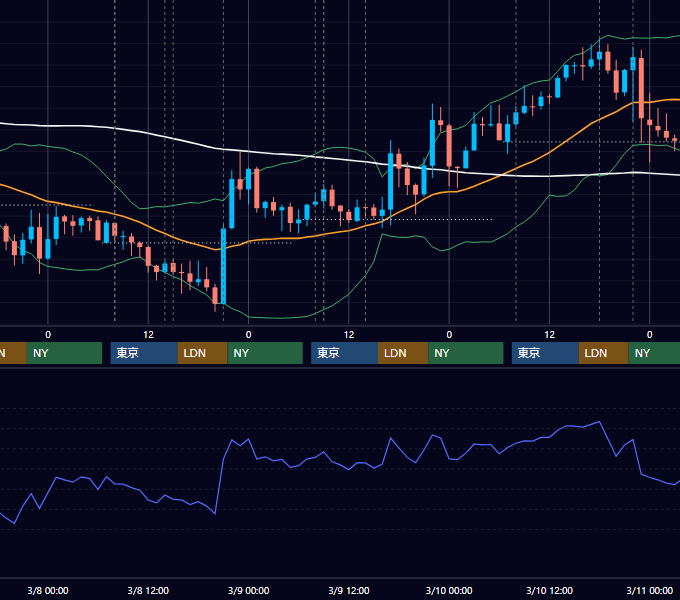The width and height of the screenshot is (680, 600).
Task: Select the LDN session block after 3/9 12:00
Action: [x=403, y=353]
